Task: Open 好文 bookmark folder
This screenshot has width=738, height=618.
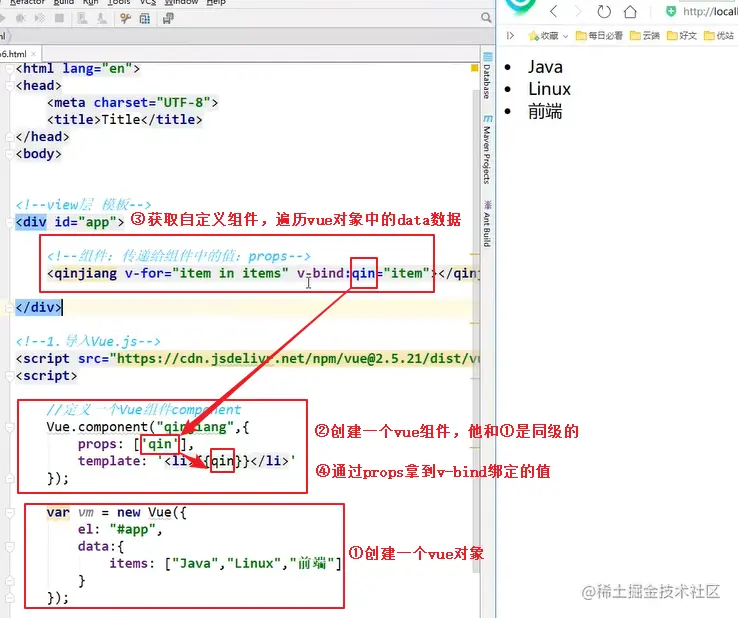Action: click(x=682, y=36)
